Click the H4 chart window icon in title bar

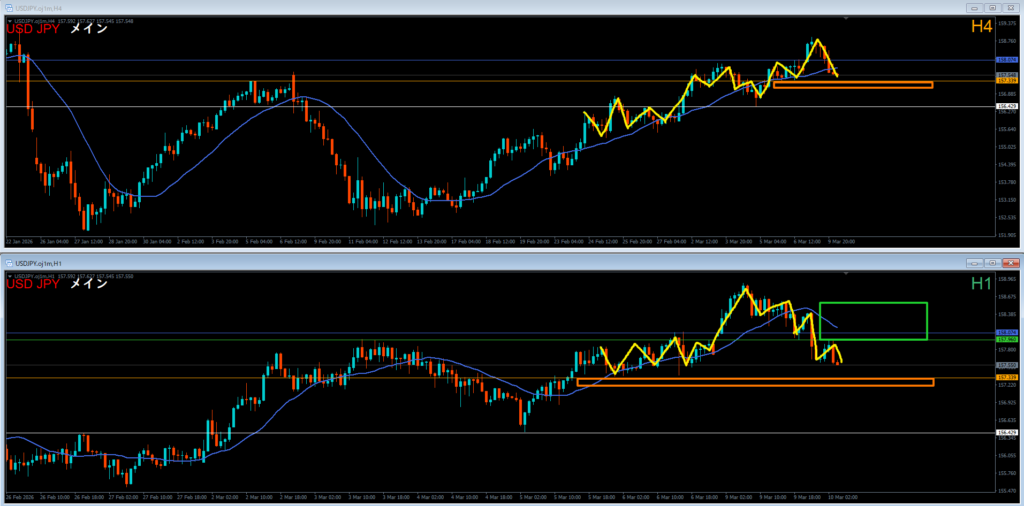click(x=10, y=8)
